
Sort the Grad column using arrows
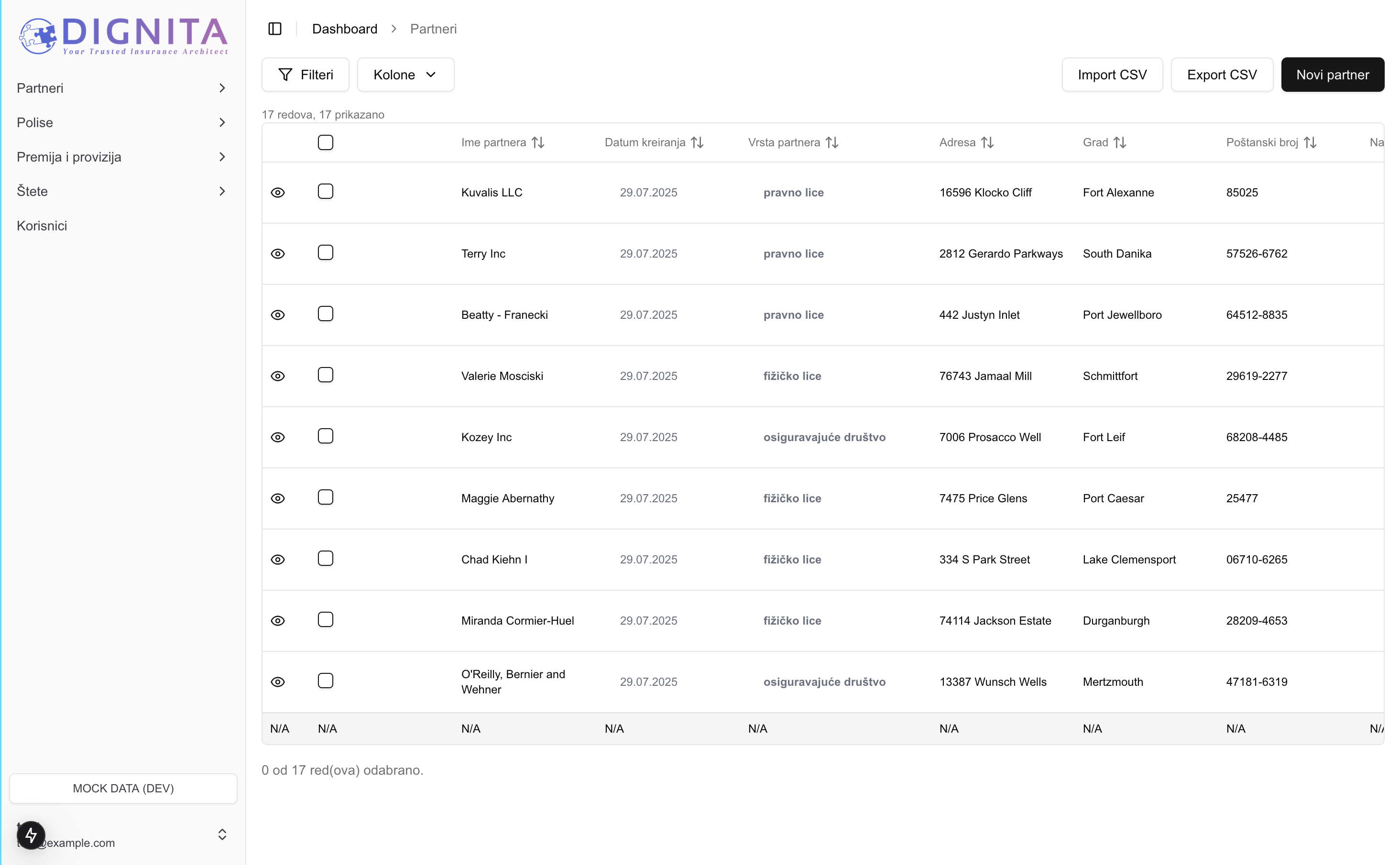tap(1119, 142)
